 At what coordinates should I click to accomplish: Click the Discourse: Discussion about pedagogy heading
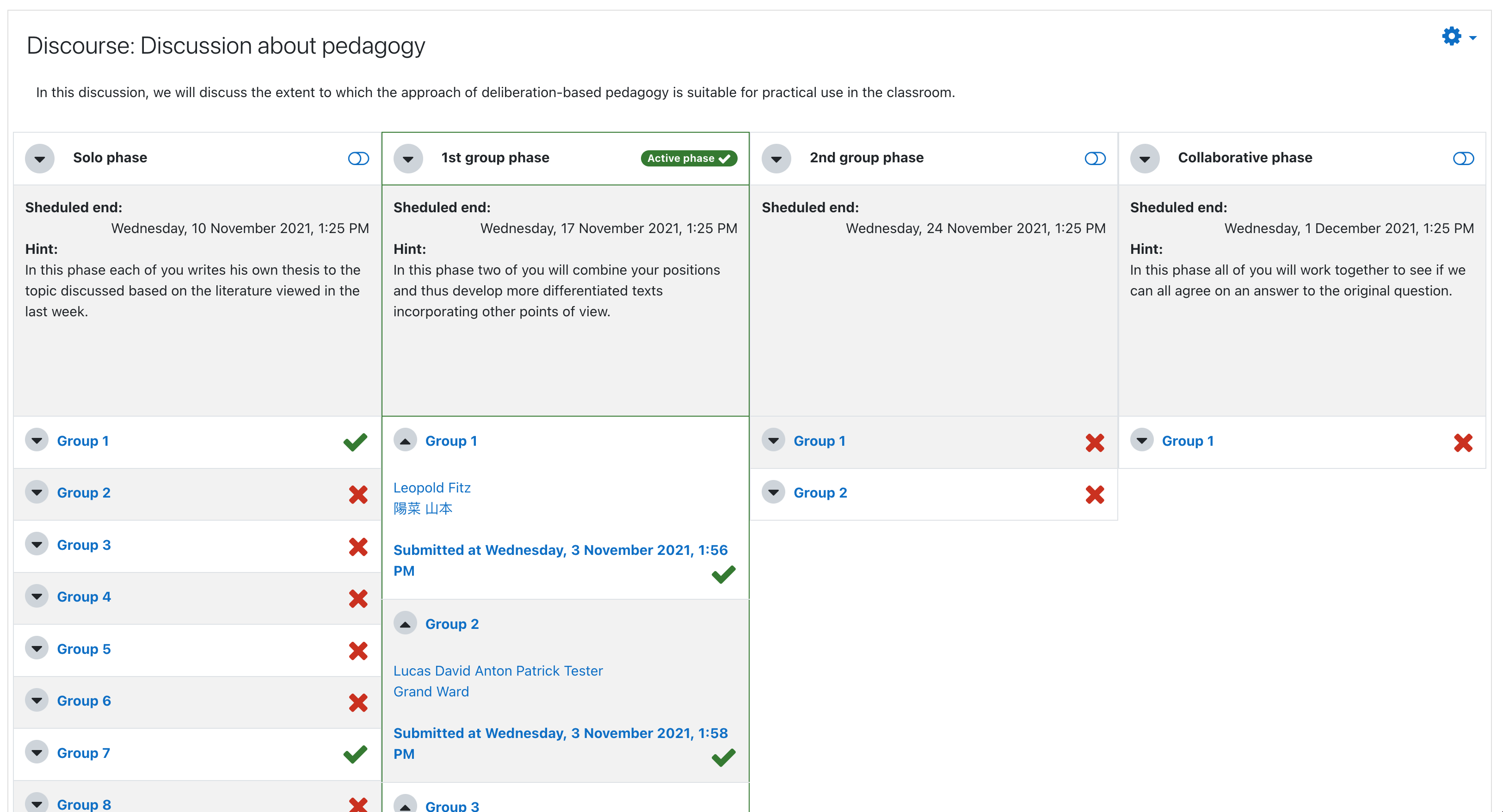click(226, 46)
